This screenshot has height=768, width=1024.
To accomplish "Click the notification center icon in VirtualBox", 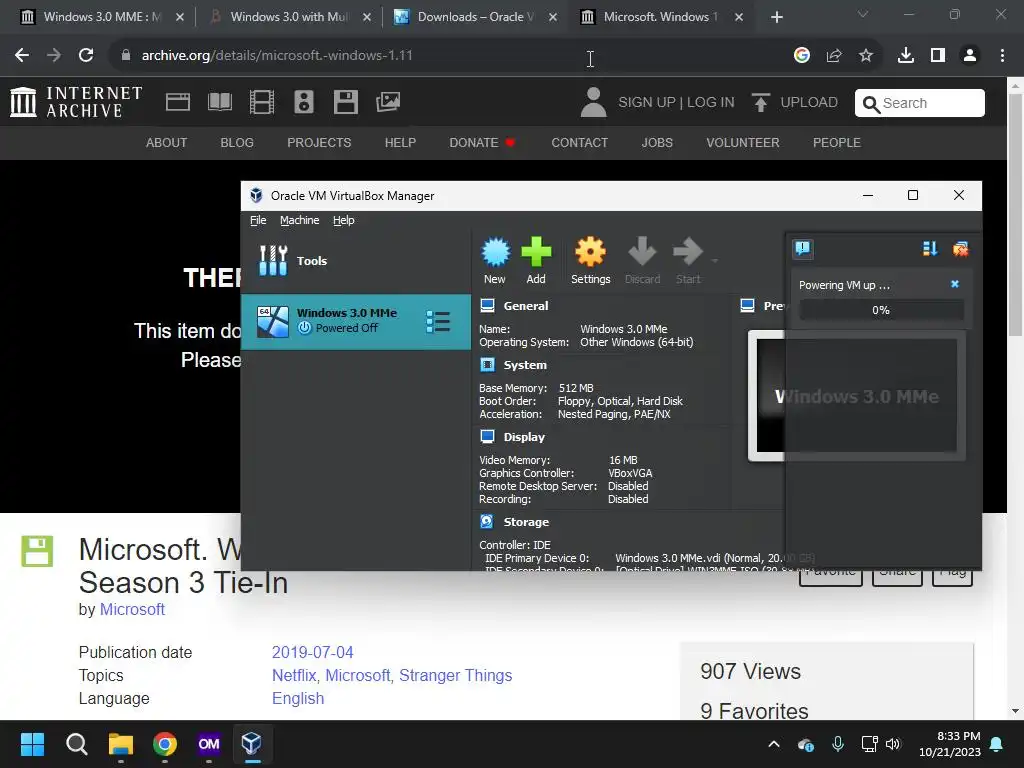I will point(803,248).
